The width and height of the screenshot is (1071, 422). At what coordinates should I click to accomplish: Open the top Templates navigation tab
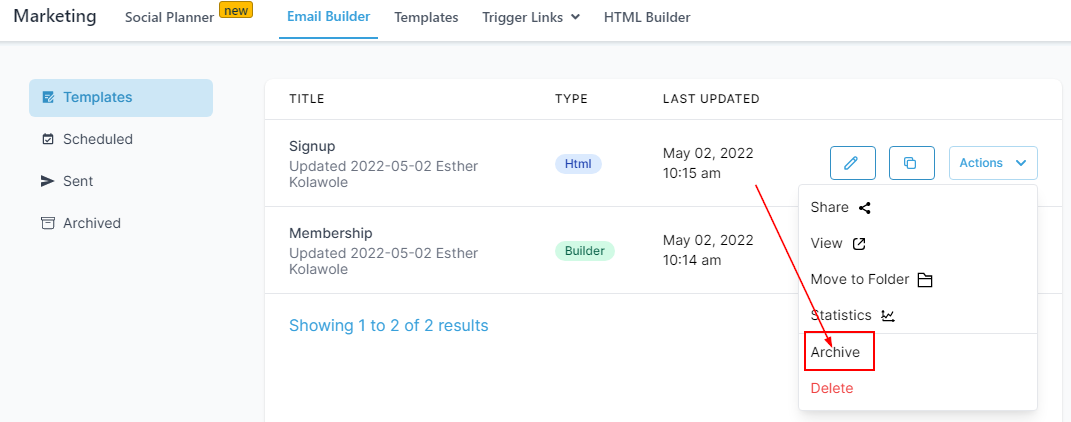pos(426,17)
